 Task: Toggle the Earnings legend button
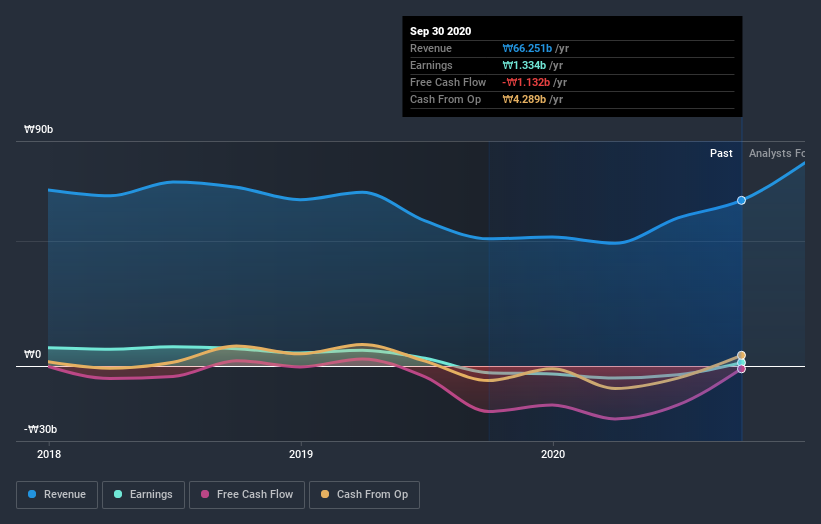coord(143,495)
